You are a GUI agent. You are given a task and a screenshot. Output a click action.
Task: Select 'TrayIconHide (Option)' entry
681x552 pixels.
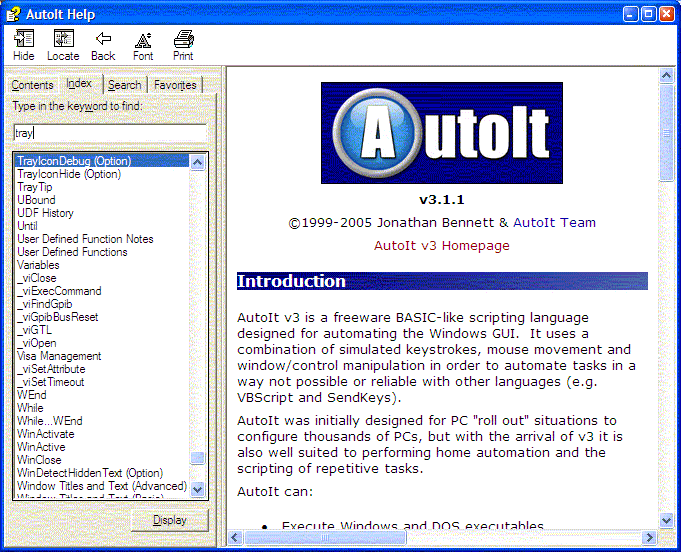[x=69, y=174]
